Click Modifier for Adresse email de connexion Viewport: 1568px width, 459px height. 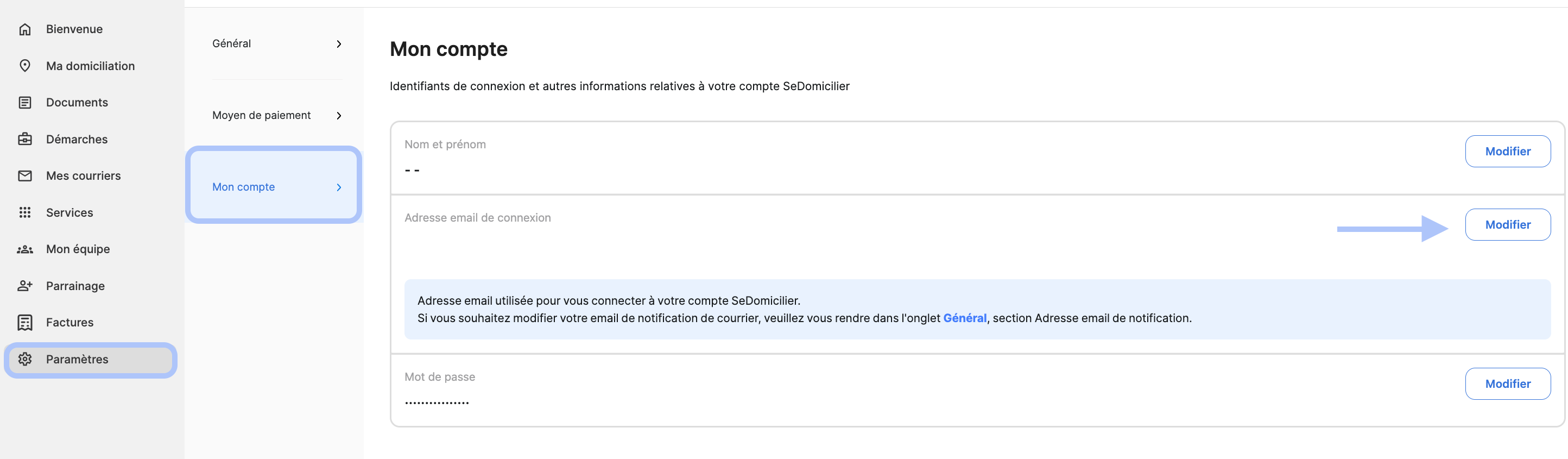(1507, 225)
